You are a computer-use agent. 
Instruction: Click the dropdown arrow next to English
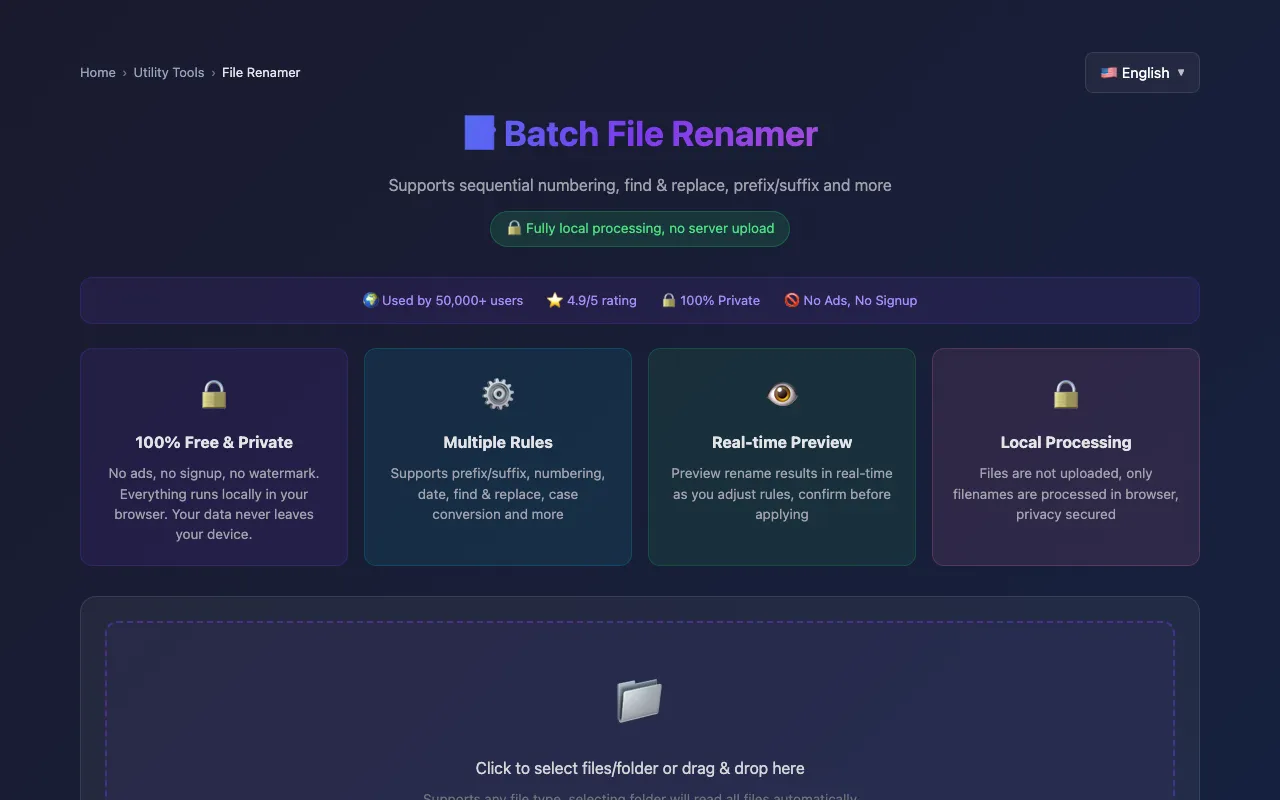pyautogui.click(x=1181, y=72)
